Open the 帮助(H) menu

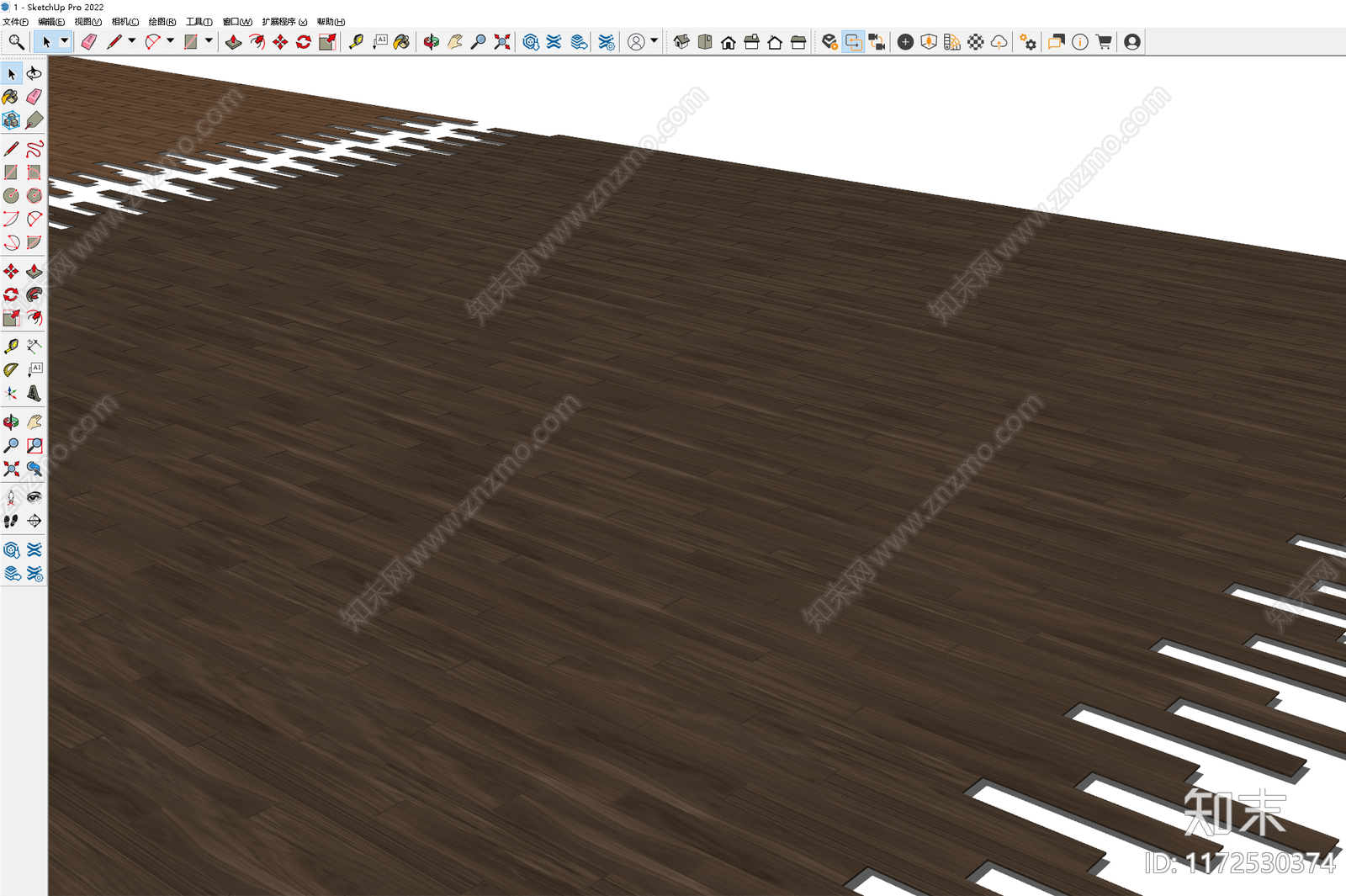(x=331, y=22)
